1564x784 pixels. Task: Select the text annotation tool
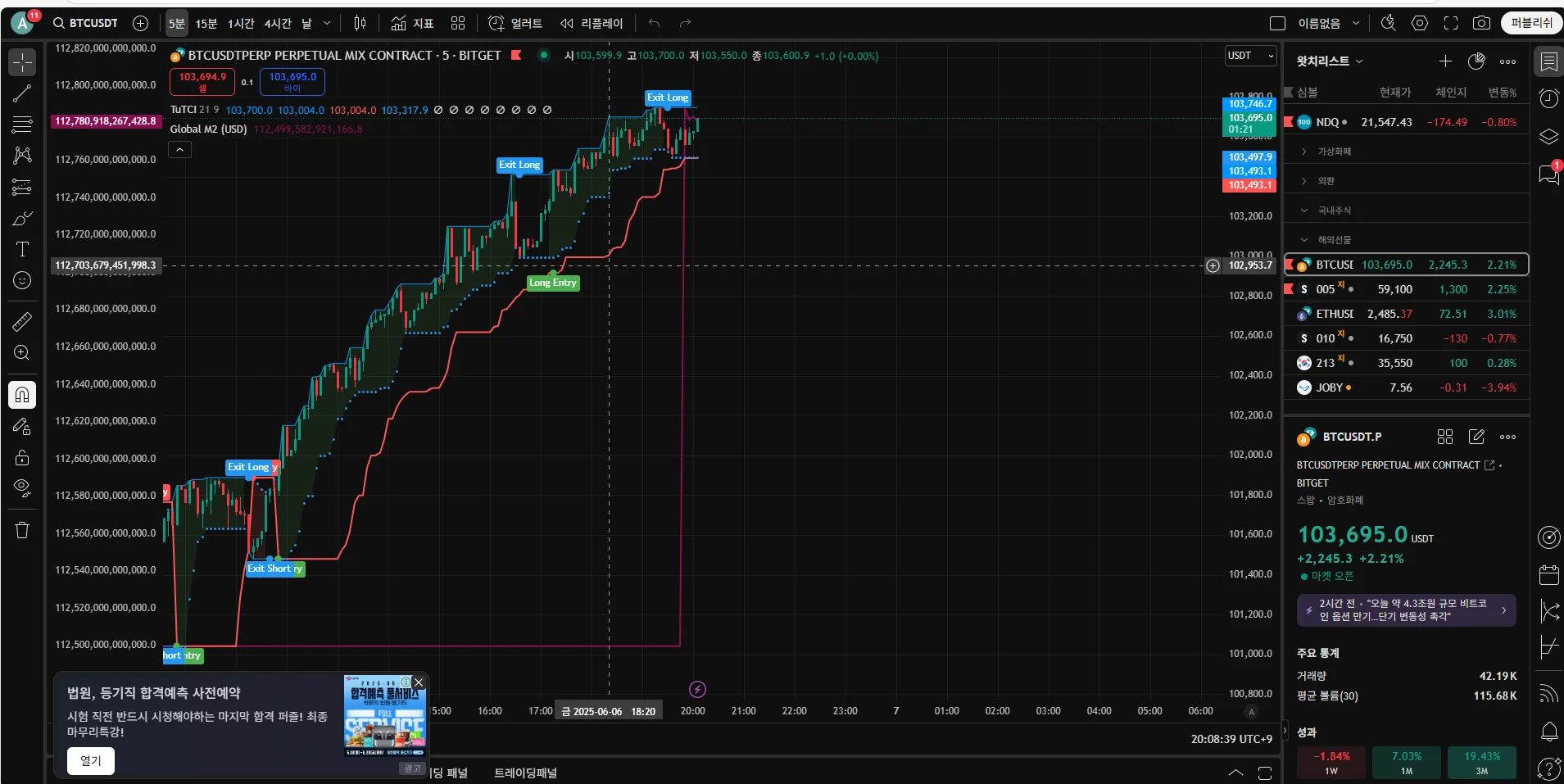pyautogui.click(x=22, y=249)
